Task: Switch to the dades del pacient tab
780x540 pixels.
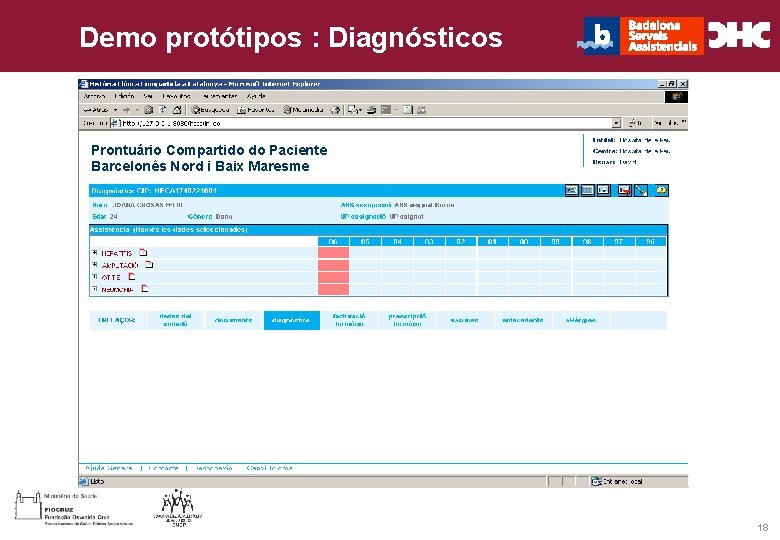Action: pos(176,320)
